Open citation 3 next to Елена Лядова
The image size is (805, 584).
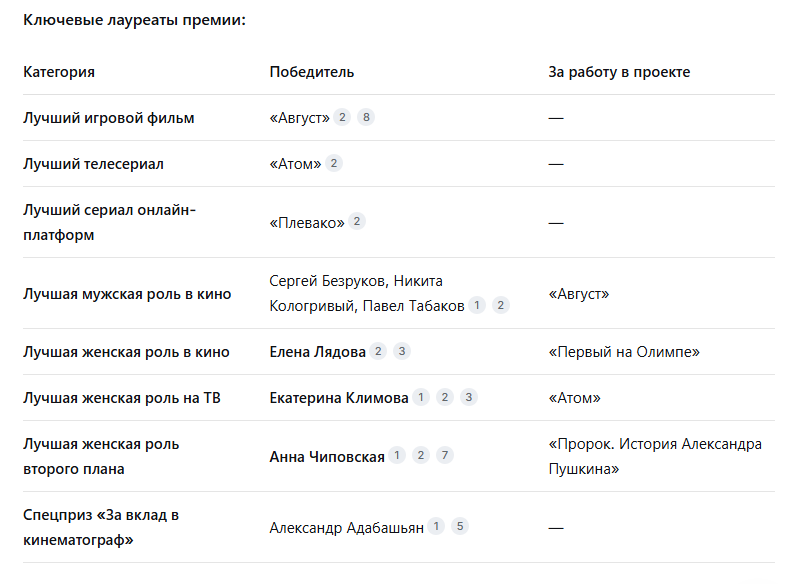pyautogui.click(x=402, y=352)
